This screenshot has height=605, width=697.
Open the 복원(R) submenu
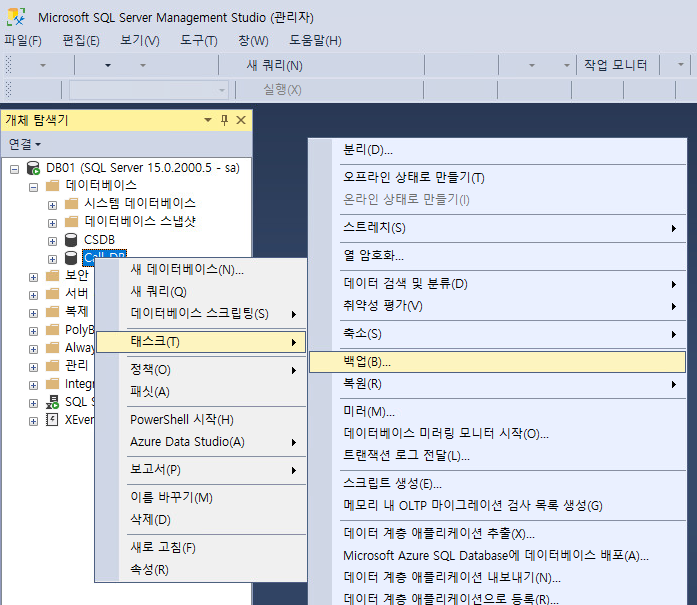pos(497,384)
